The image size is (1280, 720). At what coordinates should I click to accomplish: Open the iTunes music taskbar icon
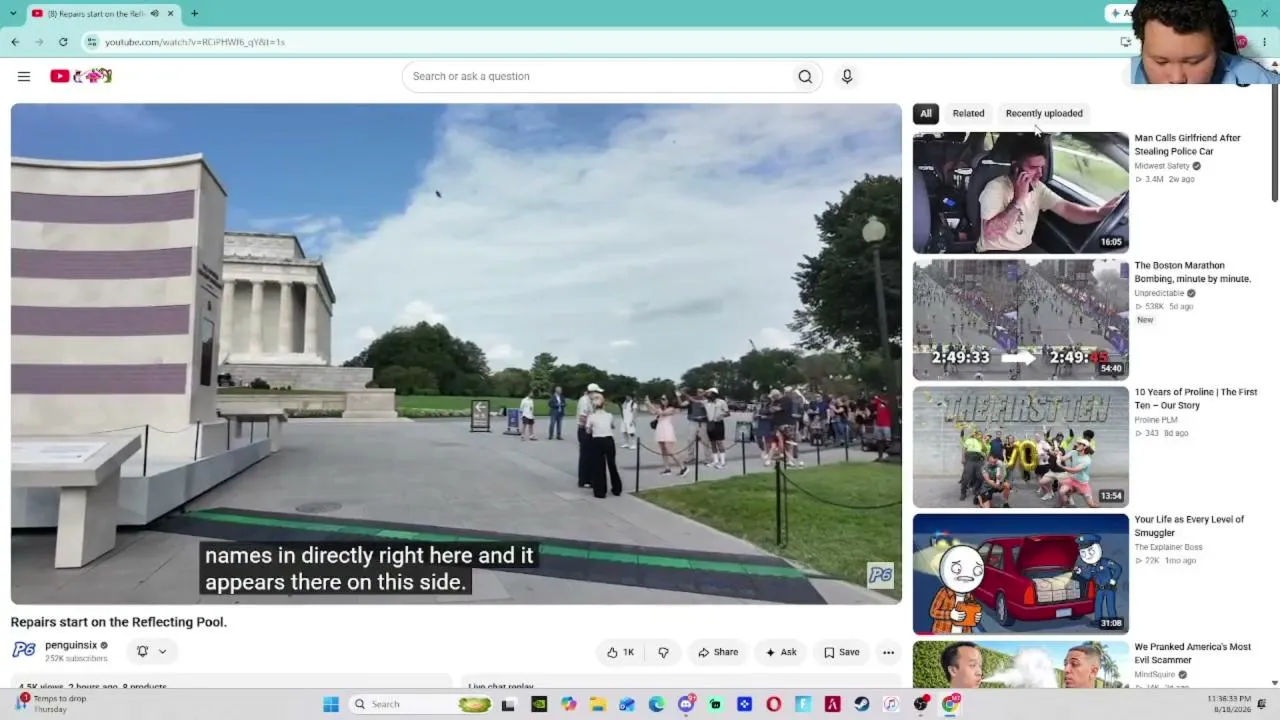[891, 704]
